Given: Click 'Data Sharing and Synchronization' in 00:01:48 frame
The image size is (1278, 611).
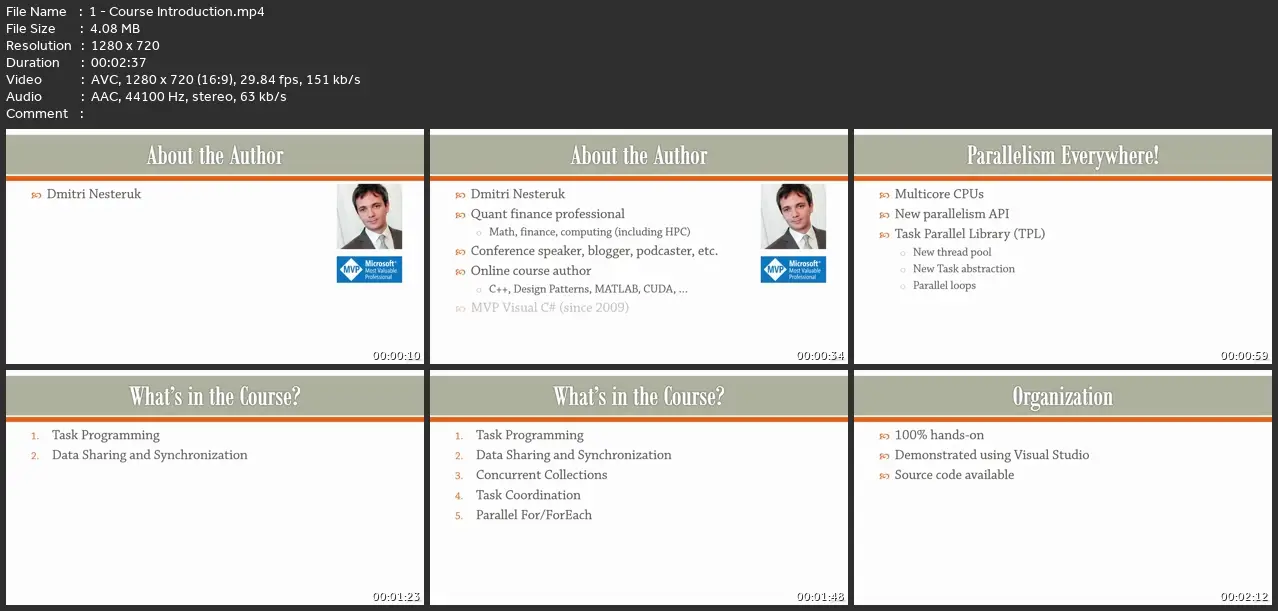Looking at the screenshot, I should click(x=574, y=455).
